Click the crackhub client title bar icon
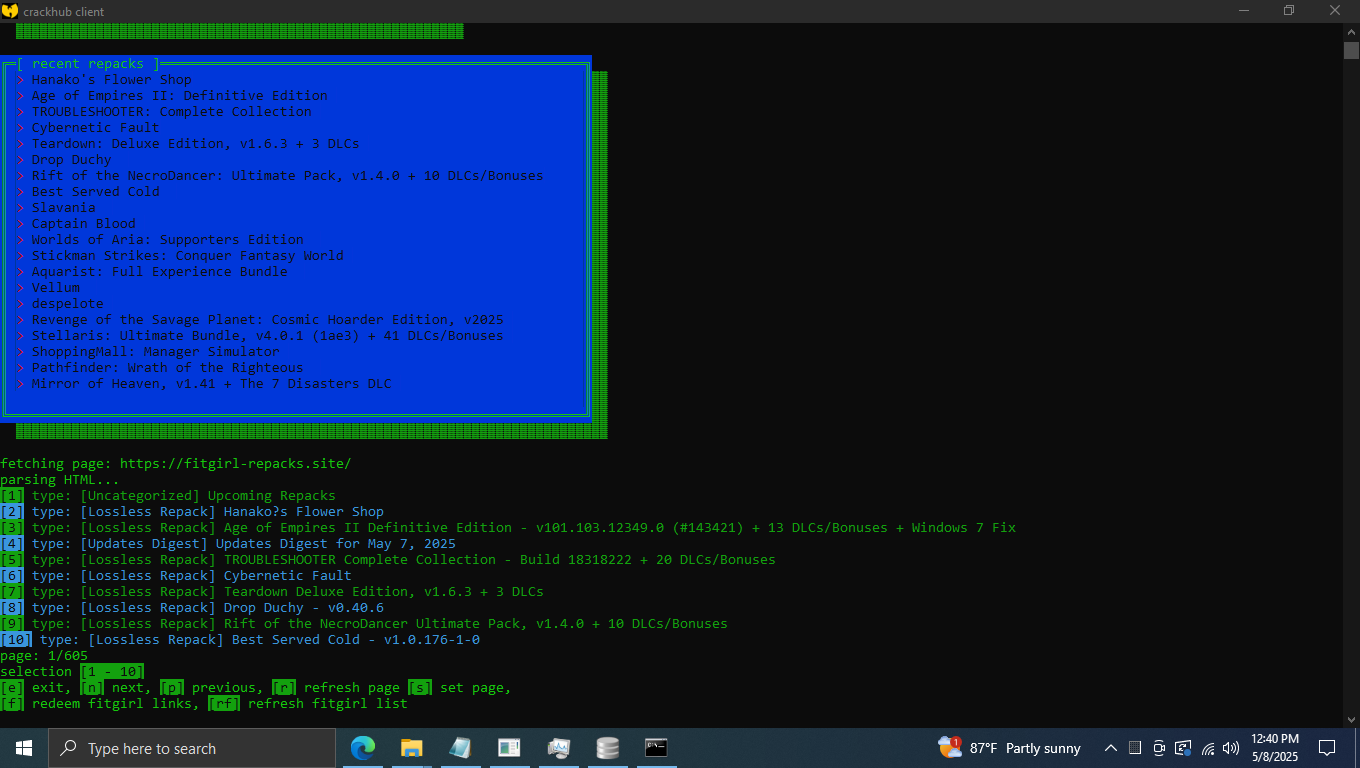 click(10, 11)
